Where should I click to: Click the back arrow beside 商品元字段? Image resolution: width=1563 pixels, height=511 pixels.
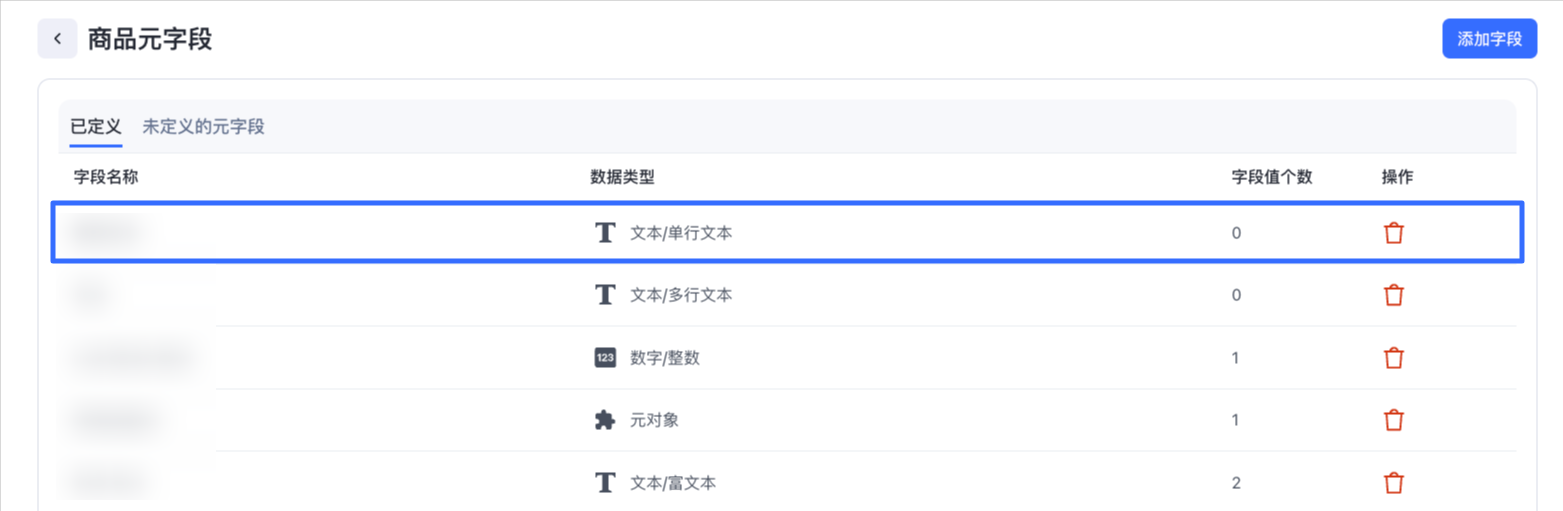pyautogui.click(x=57, y=39)
